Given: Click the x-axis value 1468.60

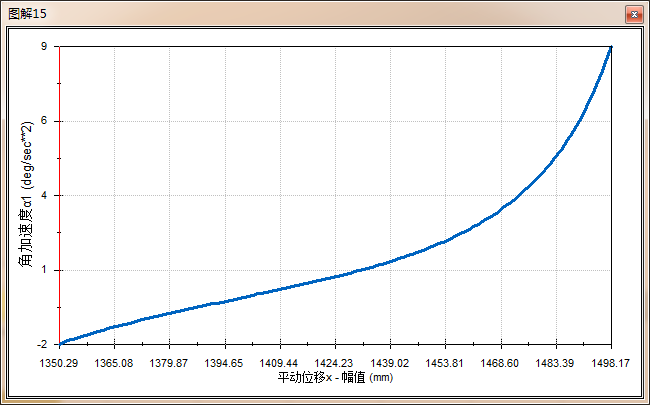Looking at the screenshot, I should coord(500,363).
